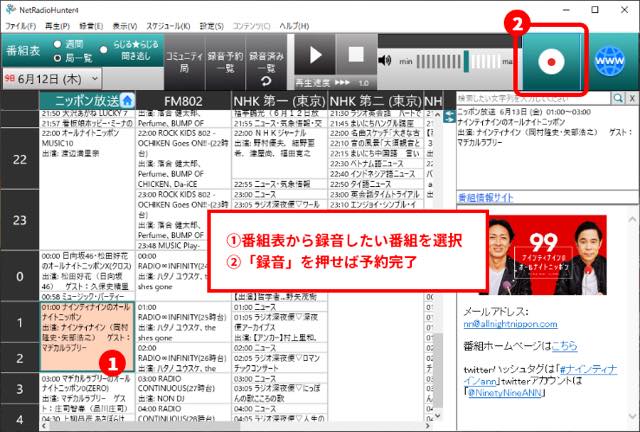Viewport: 640px width, 432px height.
Task: Open the 設定(S) menu
Action: [211, 26]
